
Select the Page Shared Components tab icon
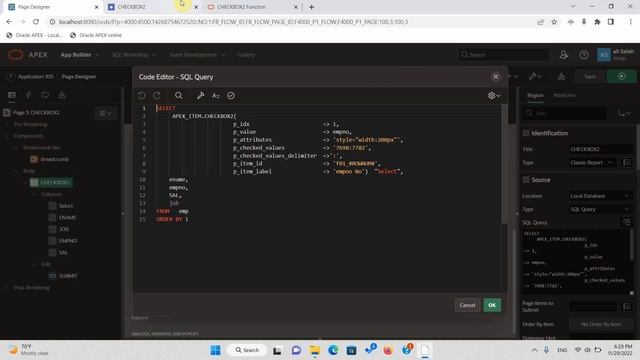(x=62, y=95)
